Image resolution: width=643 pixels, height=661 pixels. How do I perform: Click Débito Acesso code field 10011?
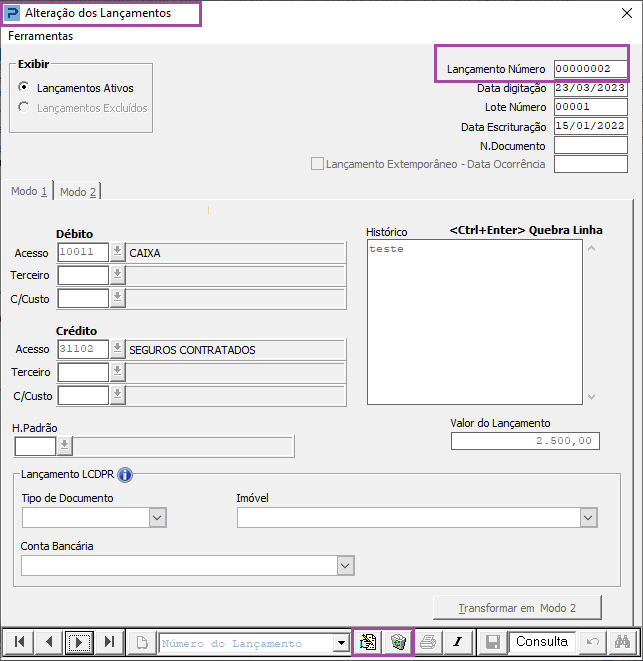coord(83,252)
